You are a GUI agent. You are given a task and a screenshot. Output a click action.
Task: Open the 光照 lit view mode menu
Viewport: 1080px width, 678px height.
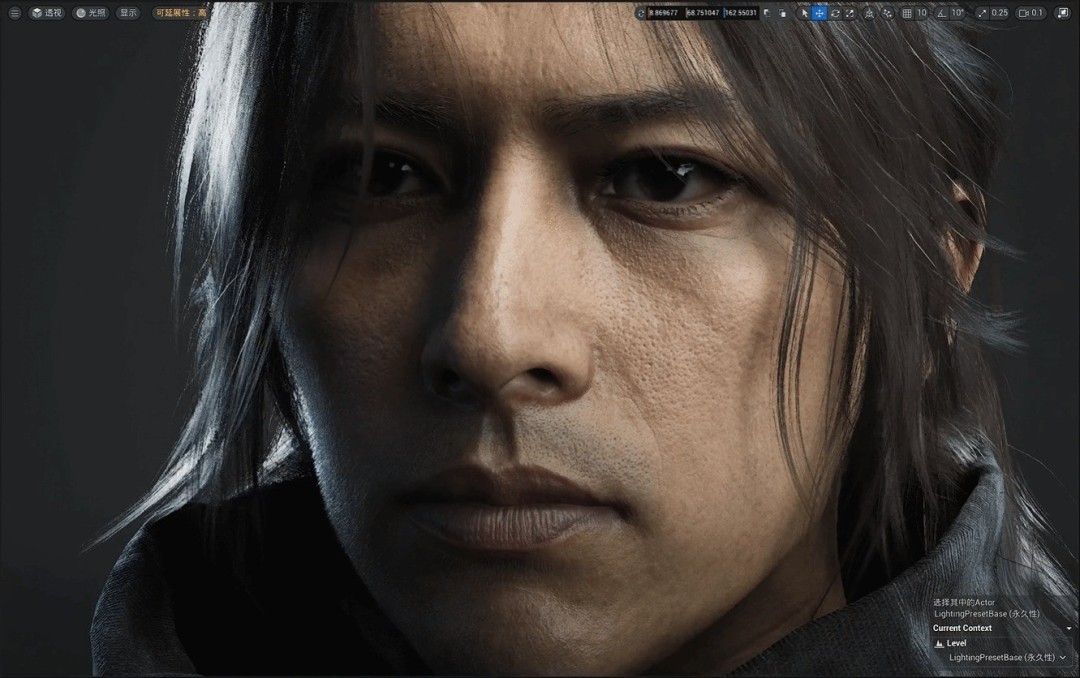(x=91, y=13)
